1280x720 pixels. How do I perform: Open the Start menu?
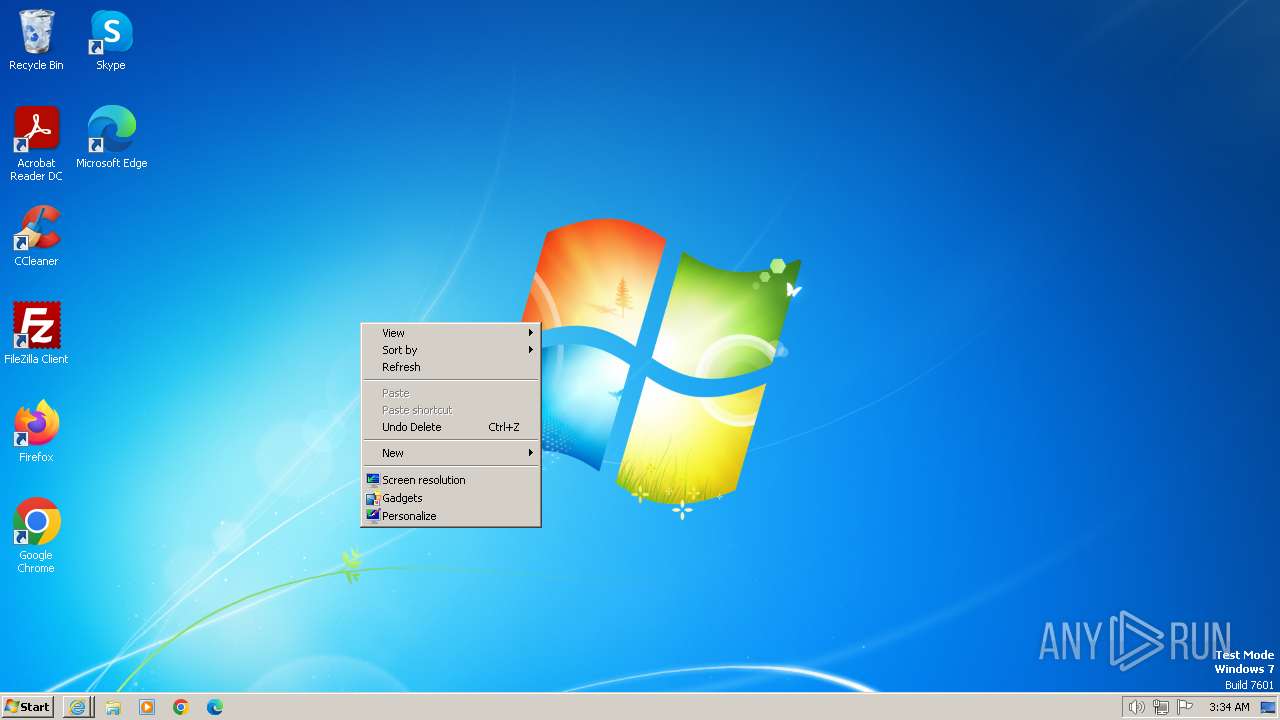28,707
